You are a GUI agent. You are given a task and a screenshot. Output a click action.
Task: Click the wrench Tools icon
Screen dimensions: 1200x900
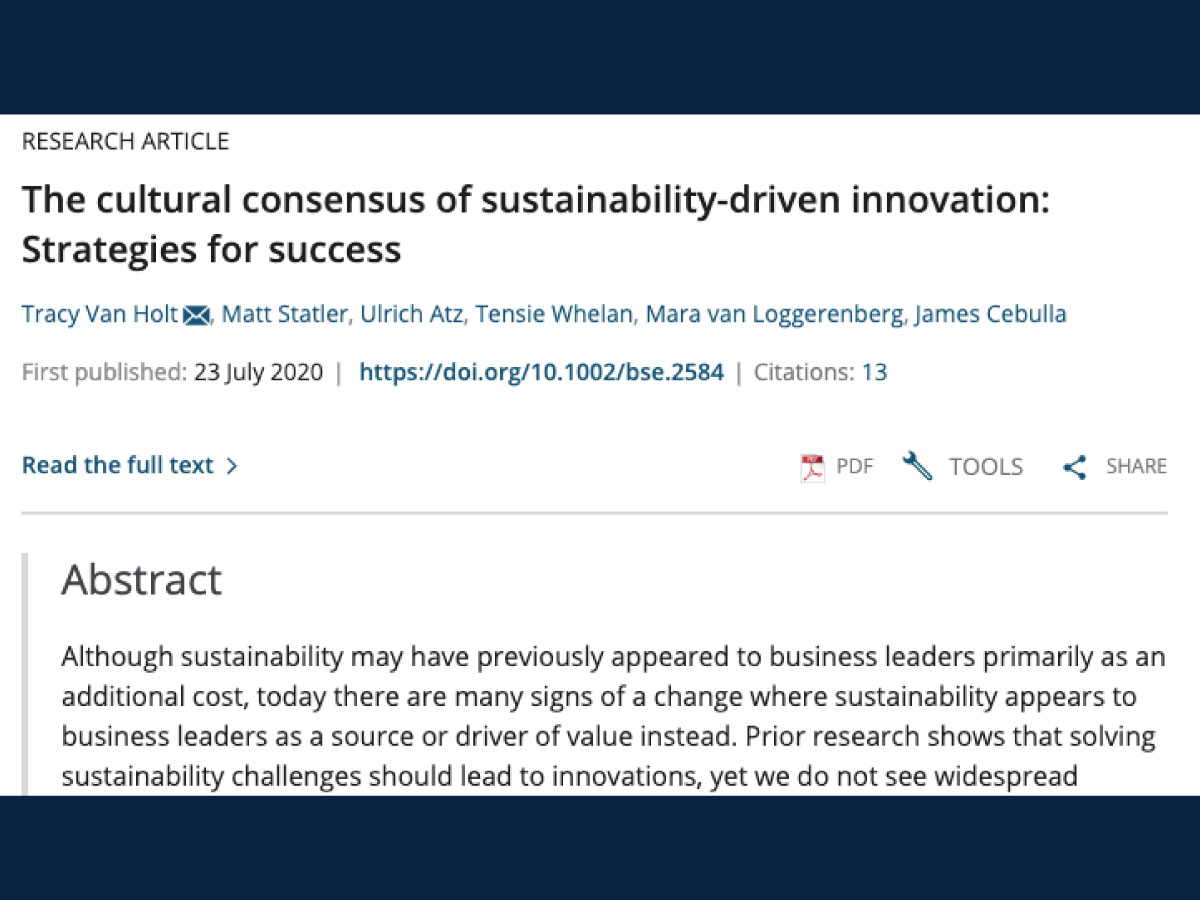[x=917, y=466]
